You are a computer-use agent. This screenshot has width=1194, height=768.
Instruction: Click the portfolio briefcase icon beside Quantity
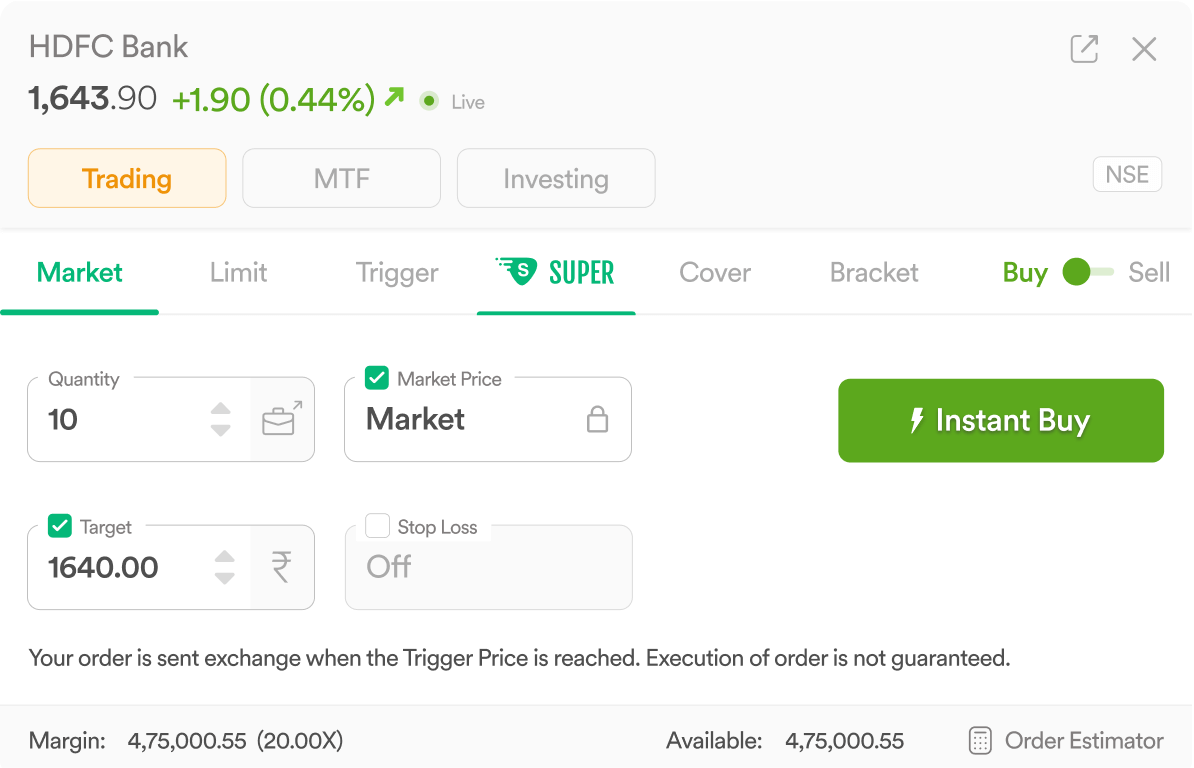[282, 419]
